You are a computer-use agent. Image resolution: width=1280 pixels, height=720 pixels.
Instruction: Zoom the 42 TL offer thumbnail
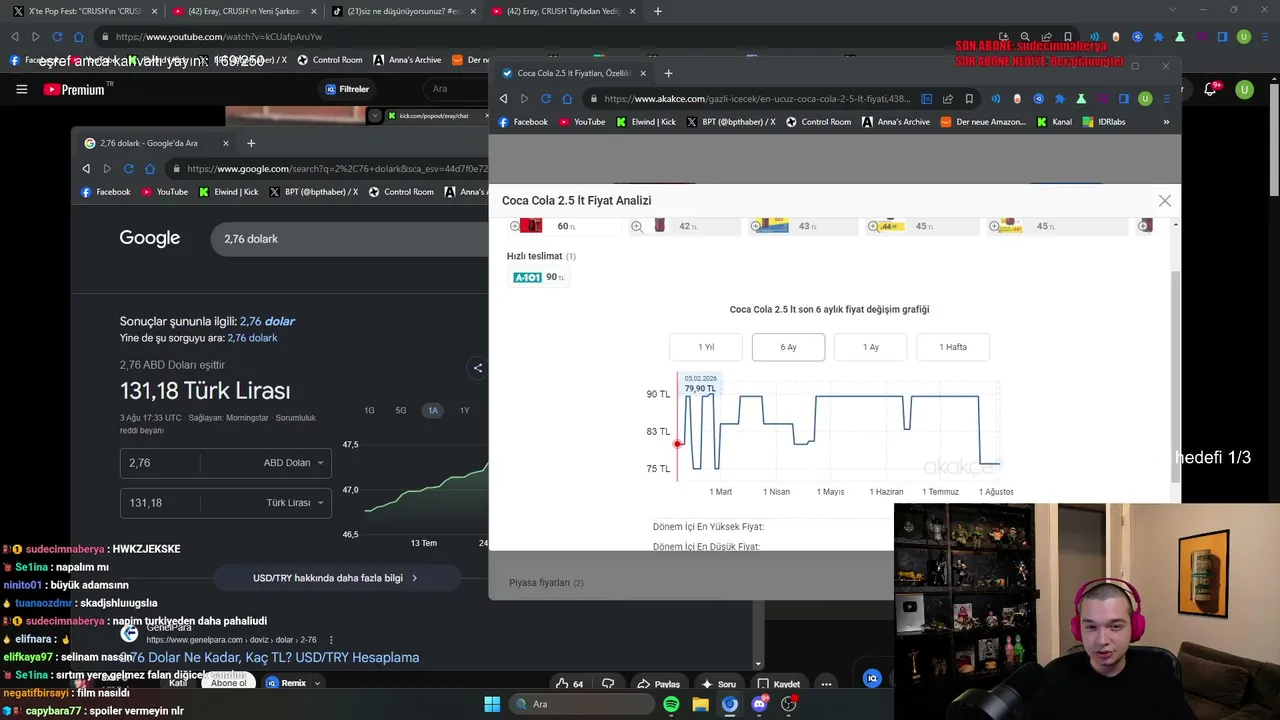(x=637, y=227)
